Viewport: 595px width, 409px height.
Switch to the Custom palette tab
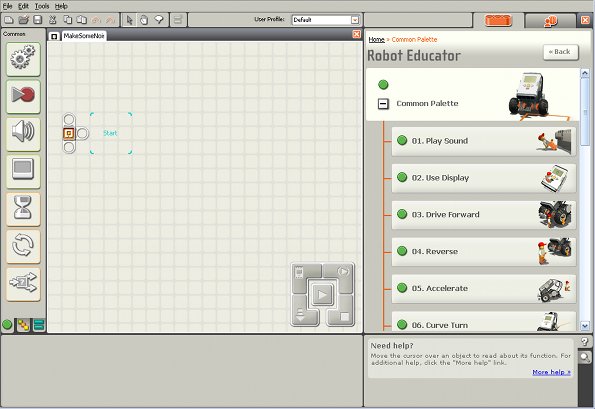click(38, 325)
